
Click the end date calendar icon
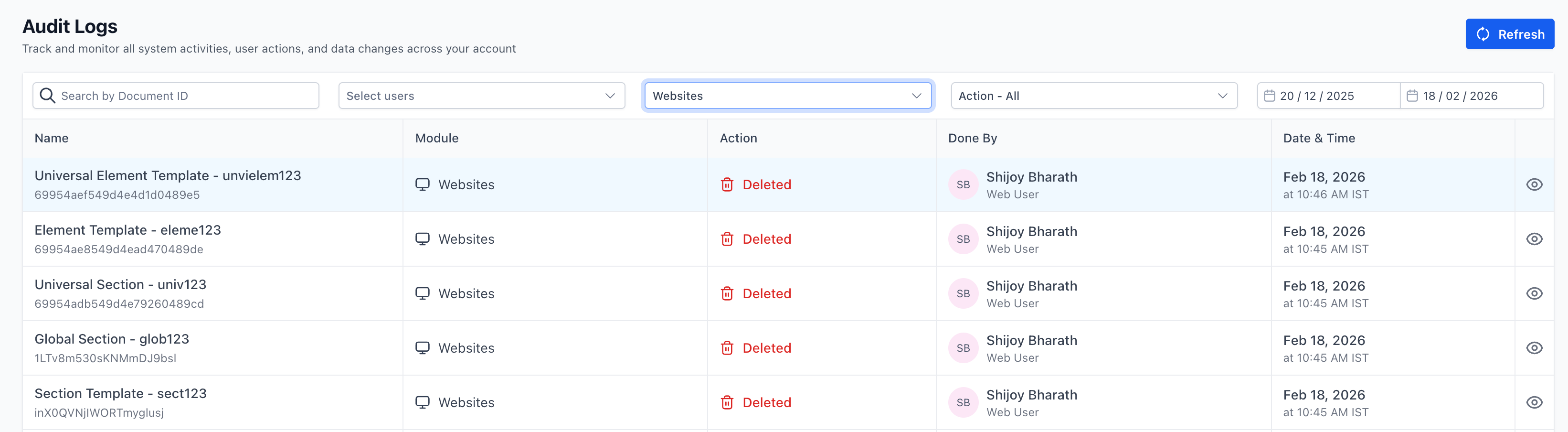tap(1412, 96)
